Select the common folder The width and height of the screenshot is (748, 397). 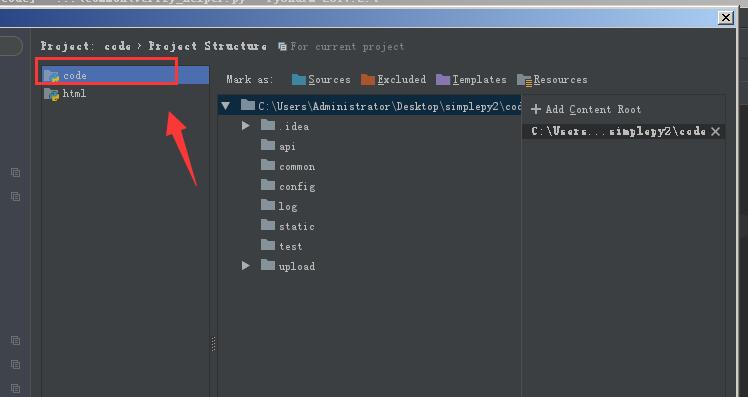(288, 166)
